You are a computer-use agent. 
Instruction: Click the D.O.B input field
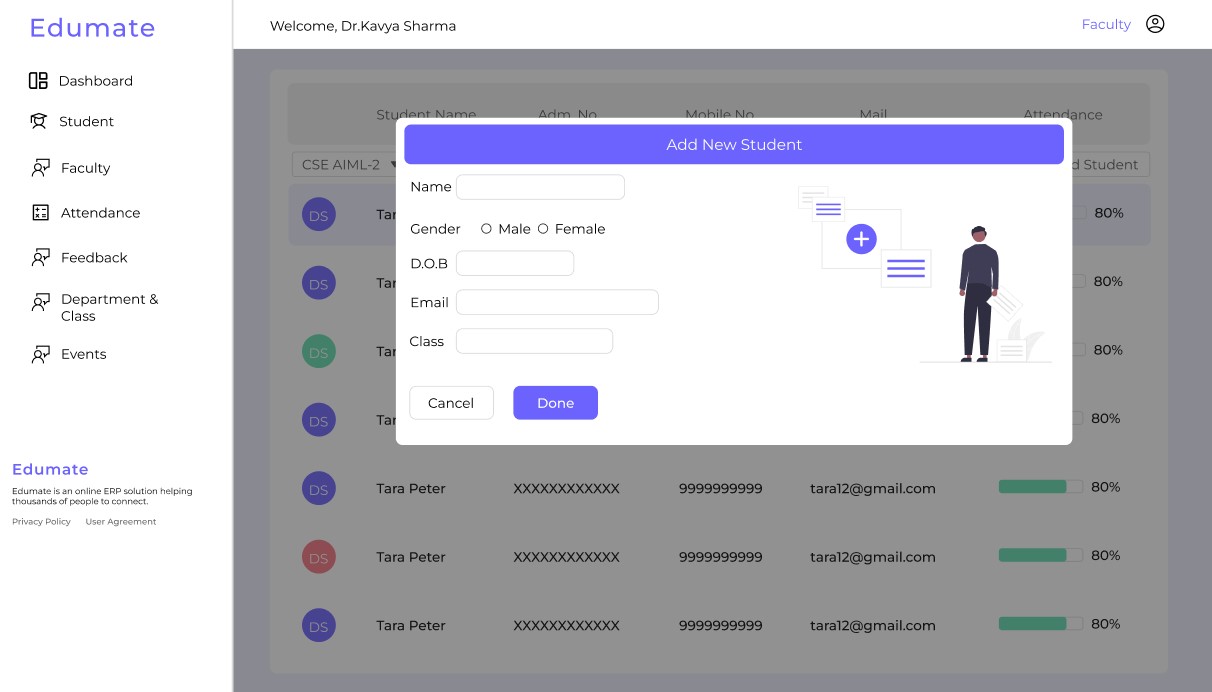515,263
